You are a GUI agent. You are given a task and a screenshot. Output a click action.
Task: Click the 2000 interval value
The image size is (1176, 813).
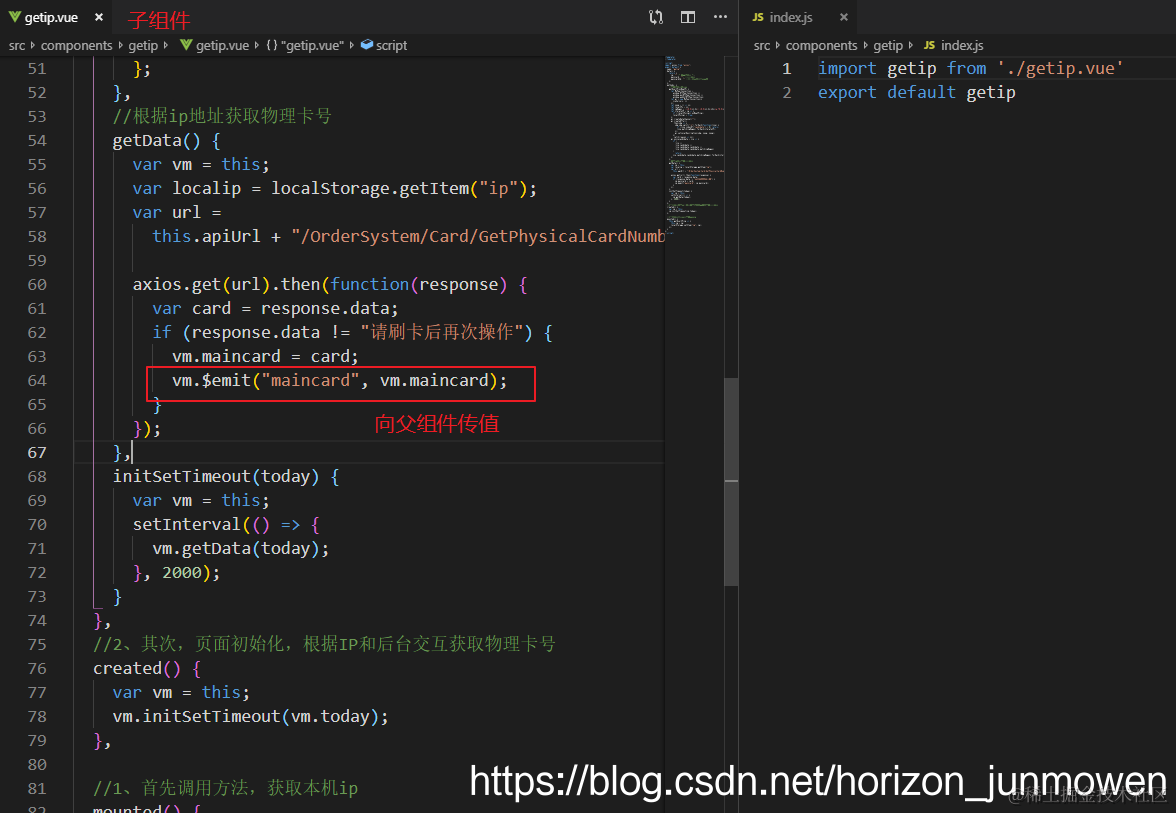[182, 572]
